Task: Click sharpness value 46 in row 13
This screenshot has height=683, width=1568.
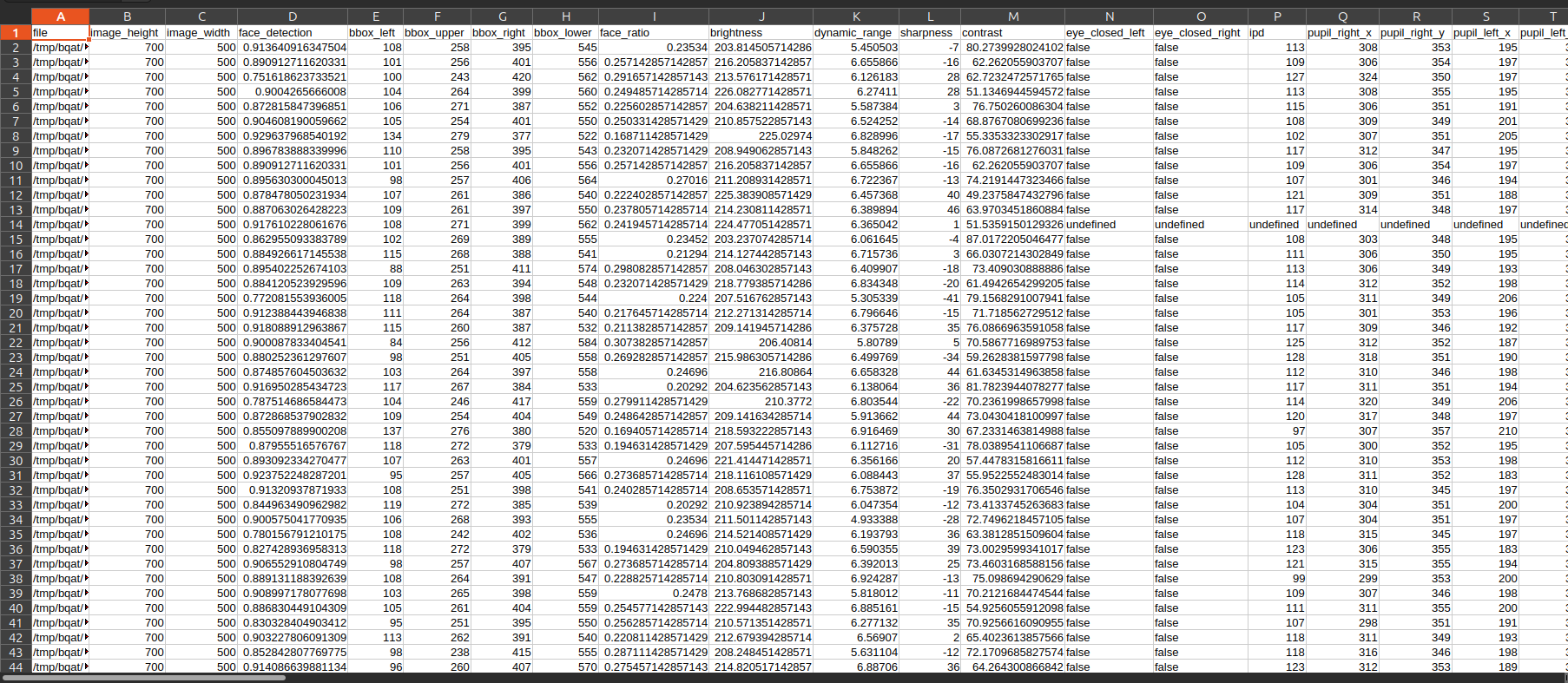Action: tap(930, 210)
